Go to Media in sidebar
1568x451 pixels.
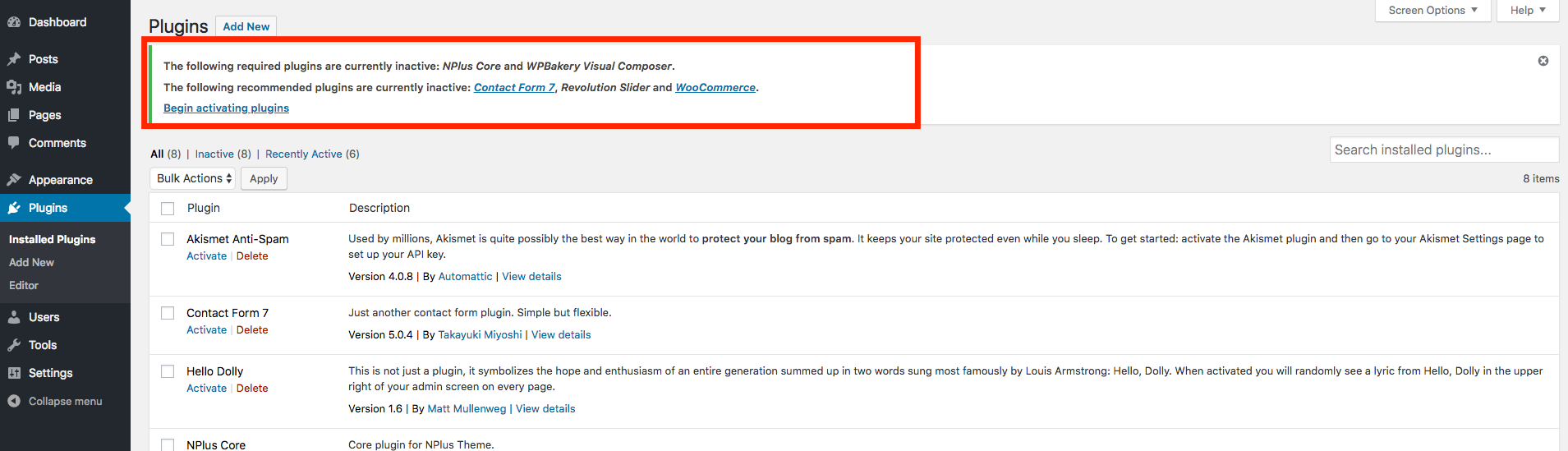click(x=45, y=87)
